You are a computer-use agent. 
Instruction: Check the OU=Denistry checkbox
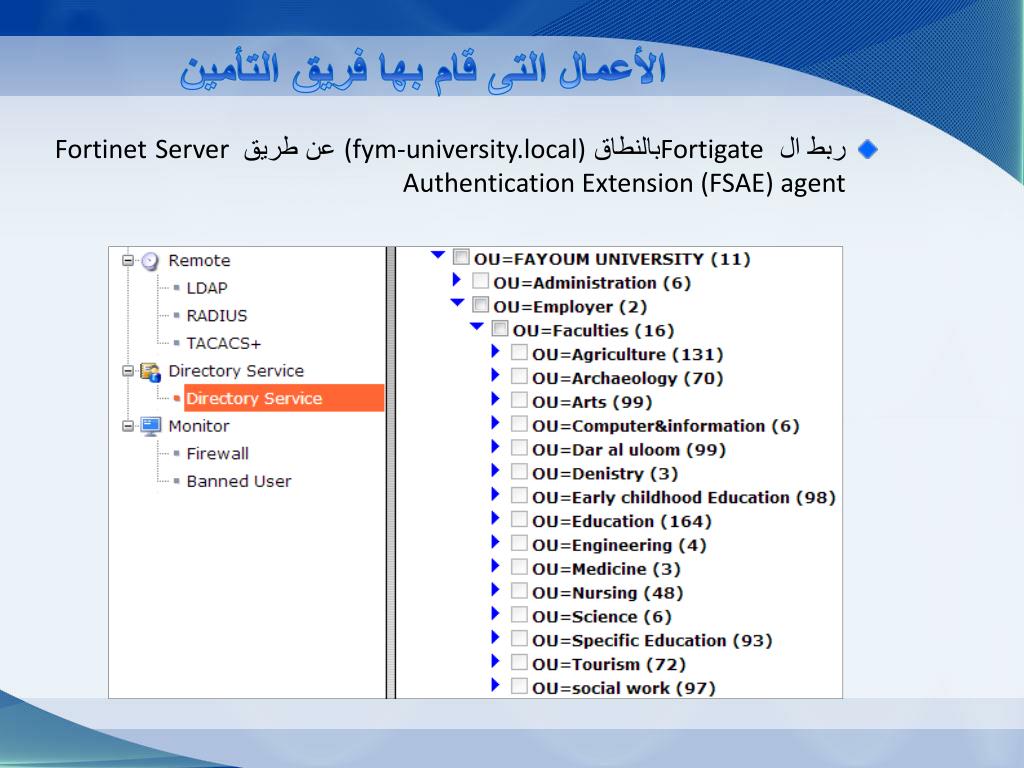pyautogui.click(x=519, y=471)
